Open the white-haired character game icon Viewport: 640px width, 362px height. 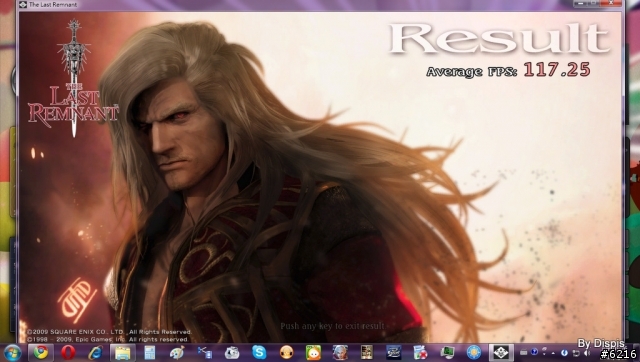pos(340,352)
